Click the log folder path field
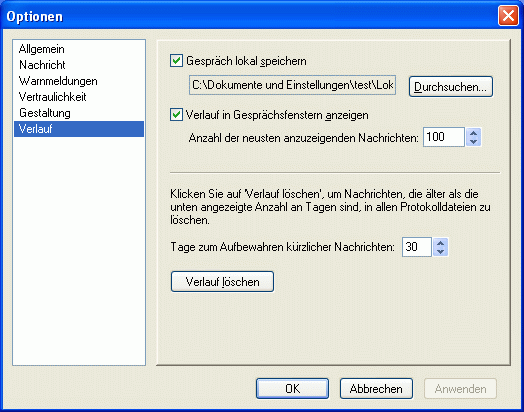 tap(292, 85)
